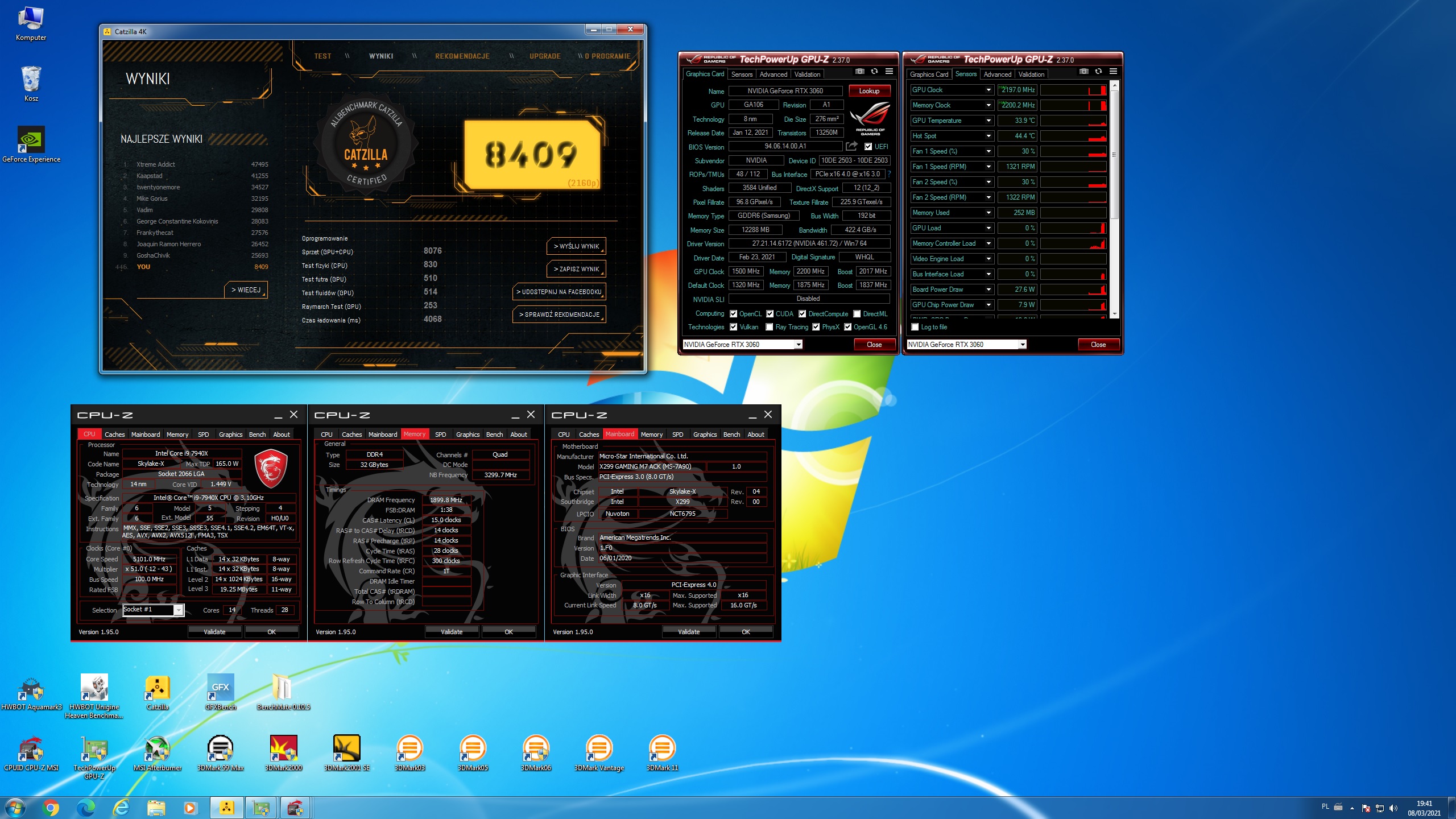Open the TEST tab in Catzilla
This screenshot has width=1456, height=819.
pyautogui.click(x=322, y=56)
